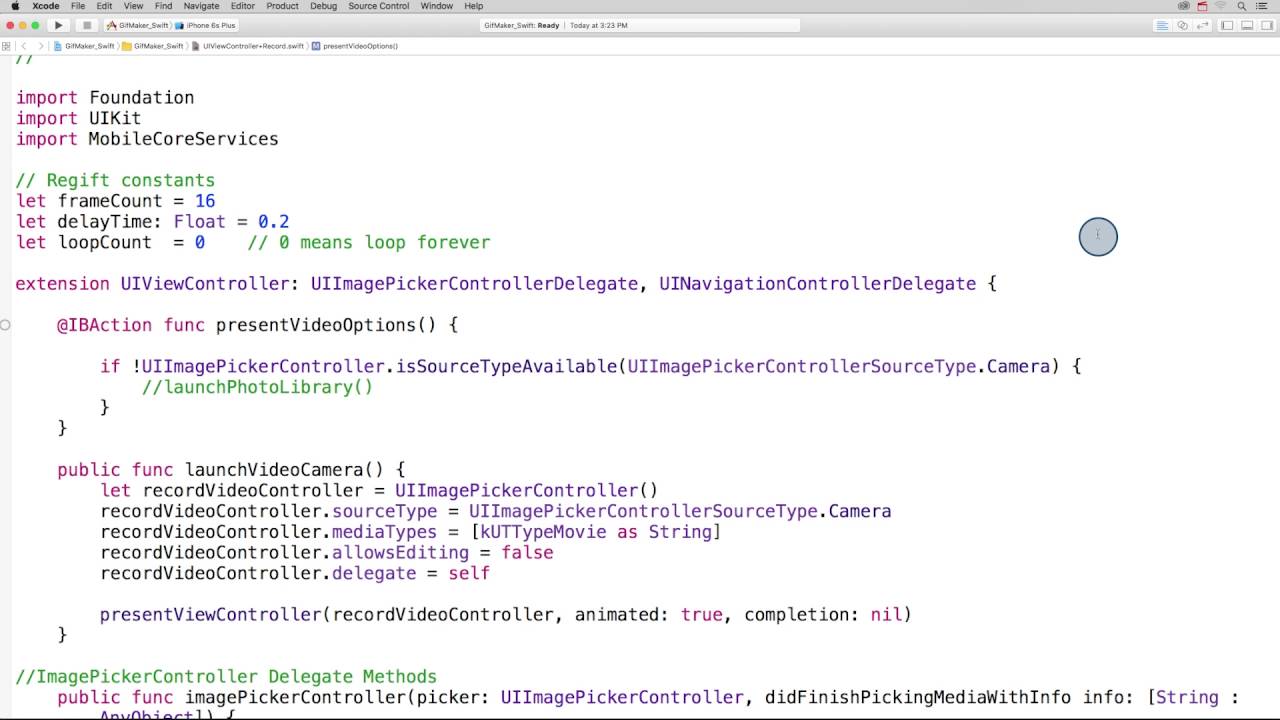
Task: Click 'isSourceTypeAvailable' method call
Action: coord(507,366)
